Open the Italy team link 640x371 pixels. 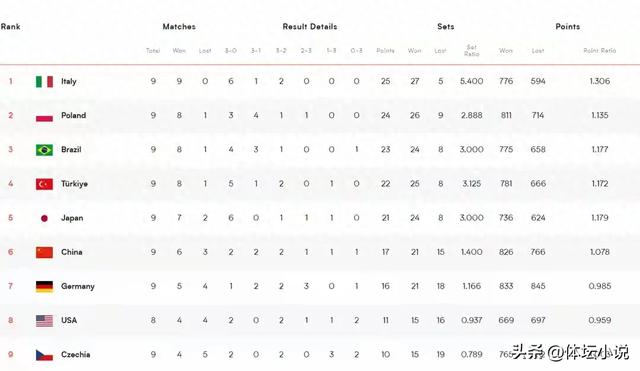(x=69, y=81)
